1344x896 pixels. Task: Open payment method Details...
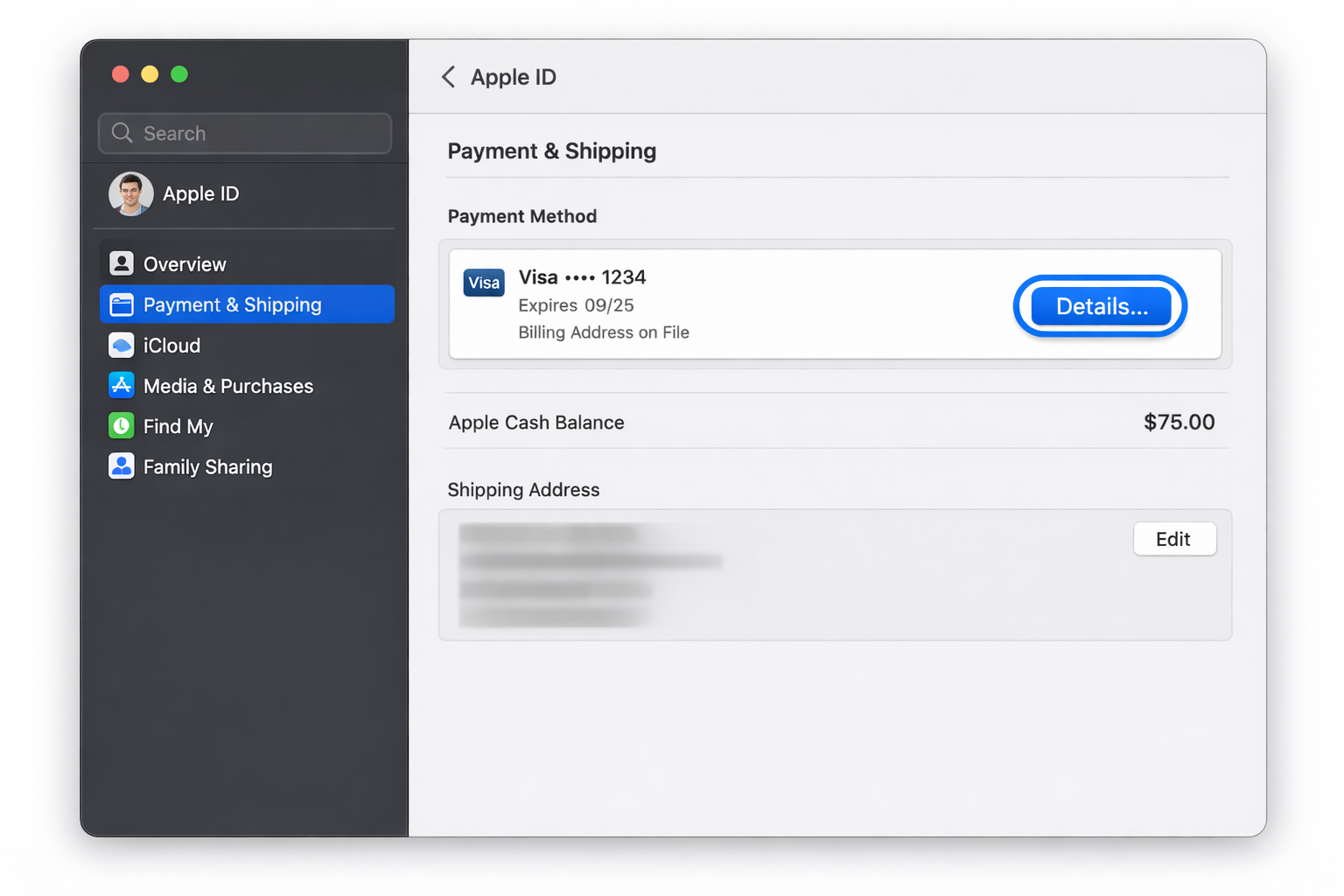(x=1101, y=306)
